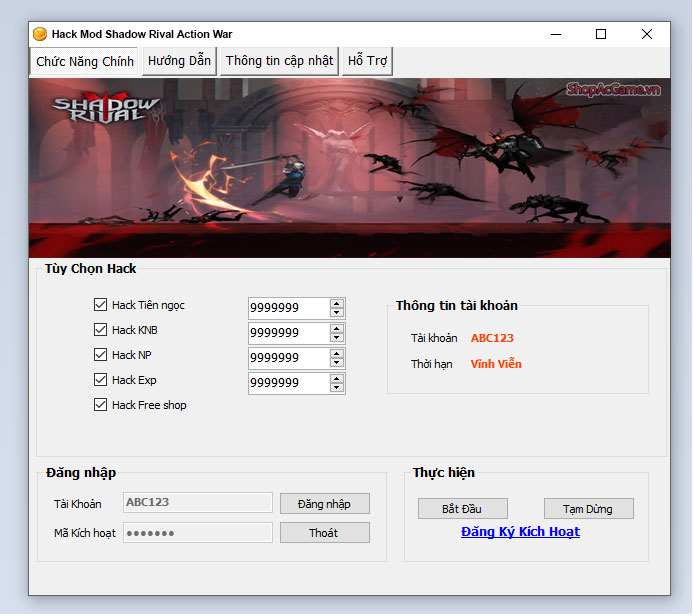Minimize the Hack Mod window
693x616 pixels.
556,34
